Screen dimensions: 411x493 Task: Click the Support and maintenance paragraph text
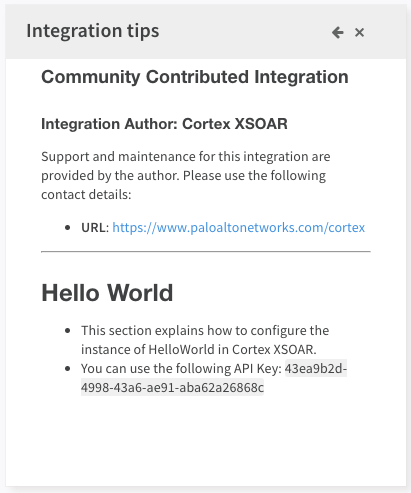click(186, 175)
